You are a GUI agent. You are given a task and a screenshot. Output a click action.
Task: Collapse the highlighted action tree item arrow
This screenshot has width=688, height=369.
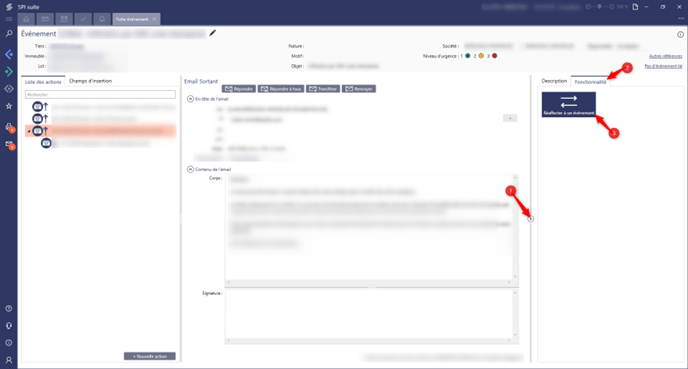(x=29, y=131)
